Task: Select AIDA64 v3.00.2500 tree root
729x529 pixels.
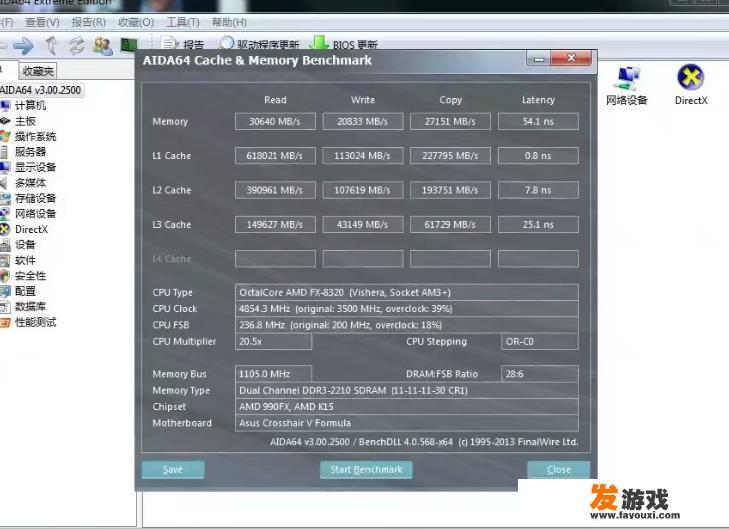Action: pos(41,90)
